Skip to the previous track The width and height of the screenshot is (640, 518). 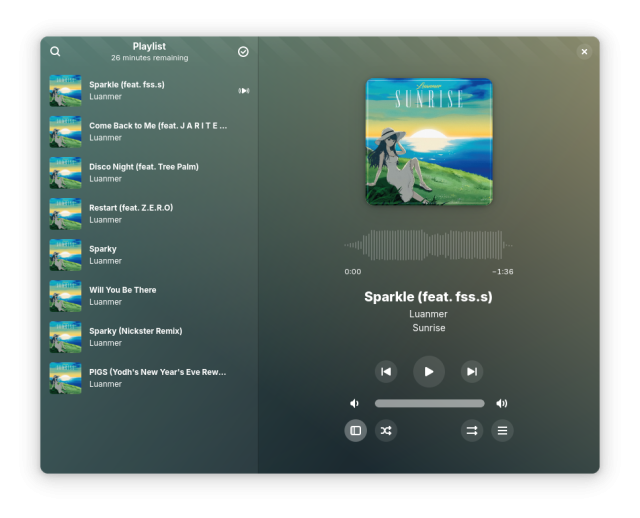tap(386, 372)
